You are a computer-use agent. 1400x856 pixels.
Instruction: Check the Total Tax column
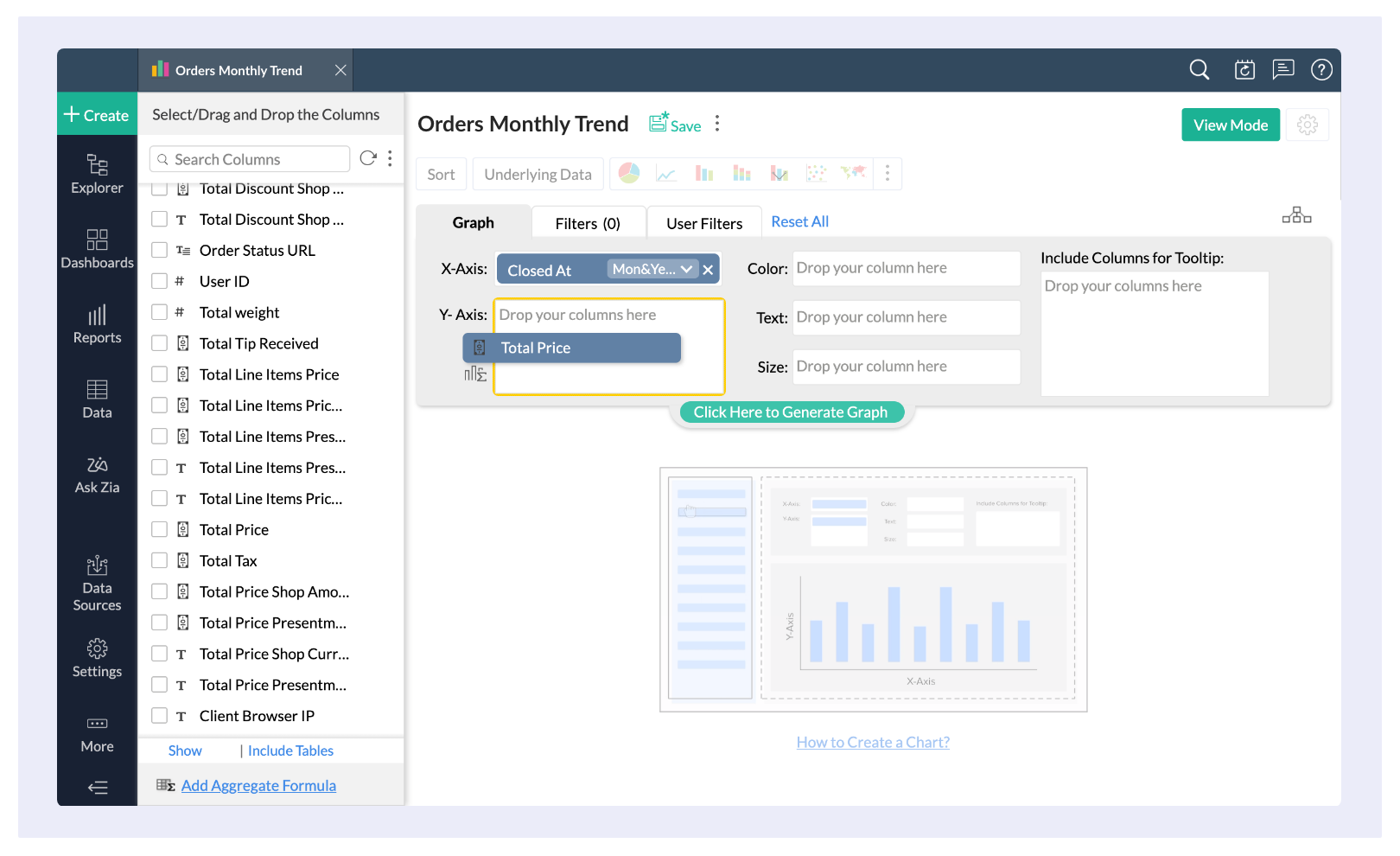159,560
